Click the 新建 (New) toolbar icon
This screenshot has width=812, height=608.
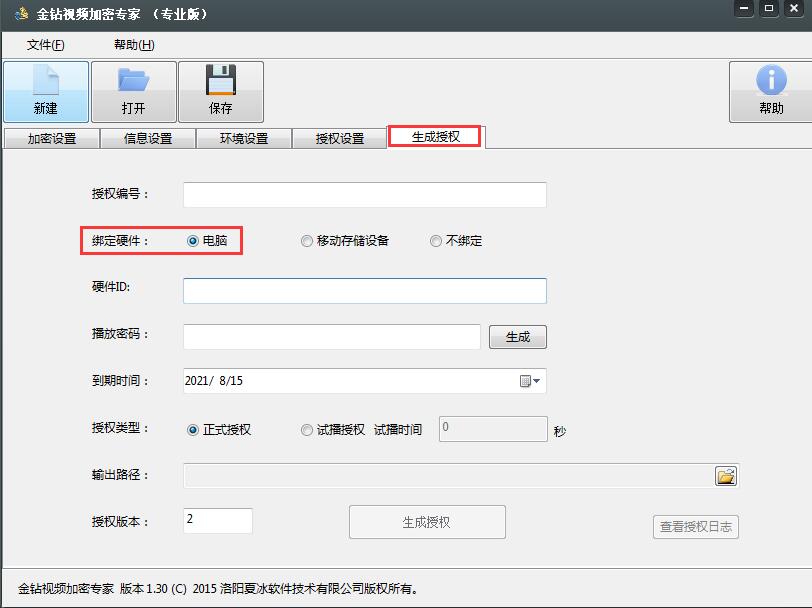click(46, 91)
